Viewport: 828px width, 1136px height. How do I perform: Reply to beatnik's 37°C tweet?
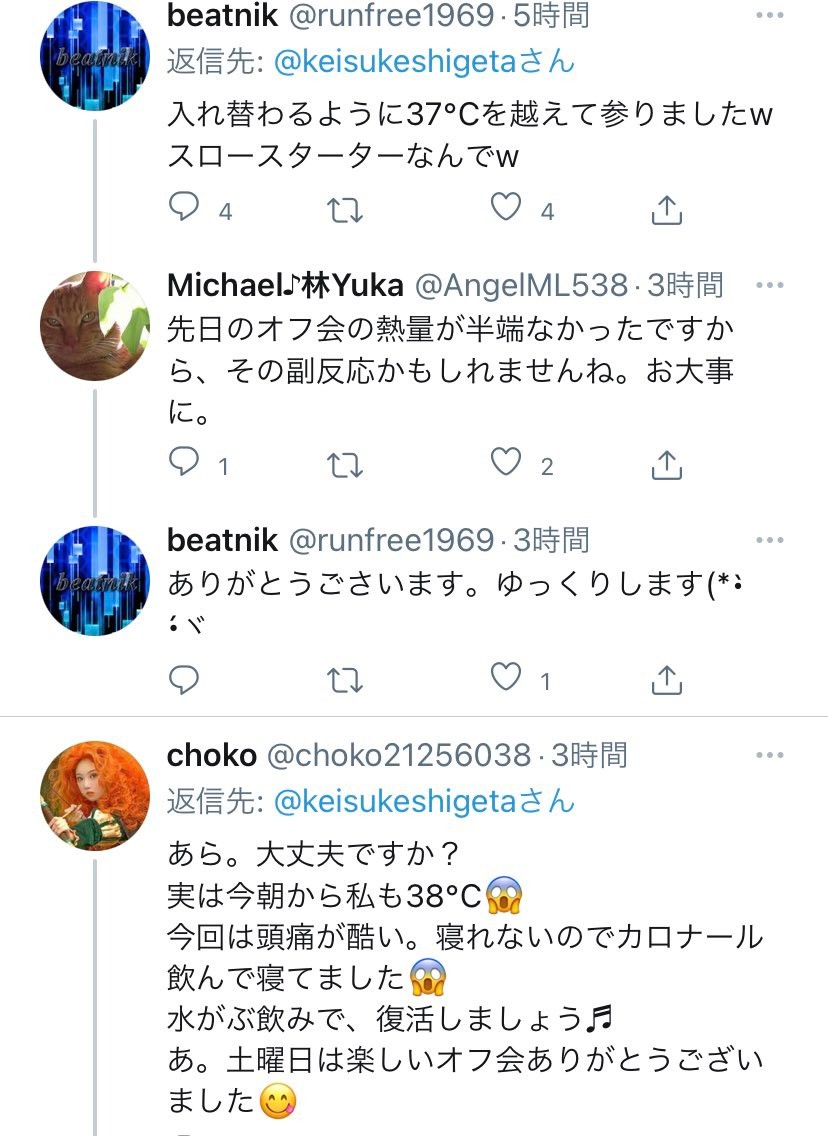(184, 208)
